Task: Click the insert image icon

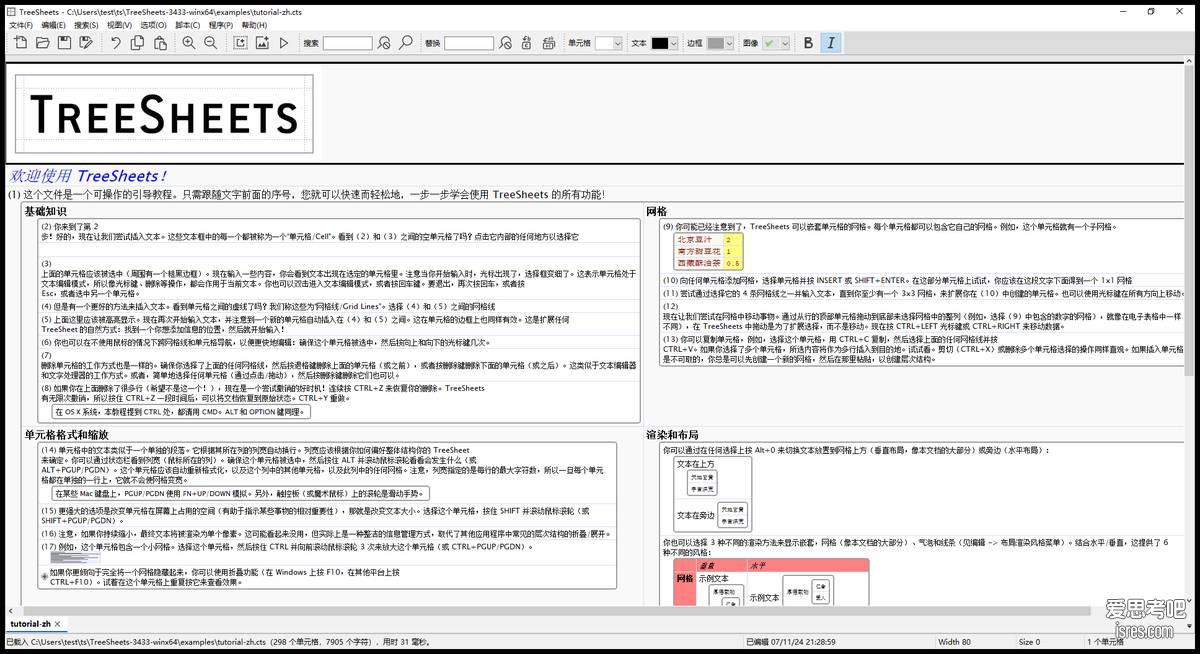Action: pyautogui.click(x=262, y=43)
